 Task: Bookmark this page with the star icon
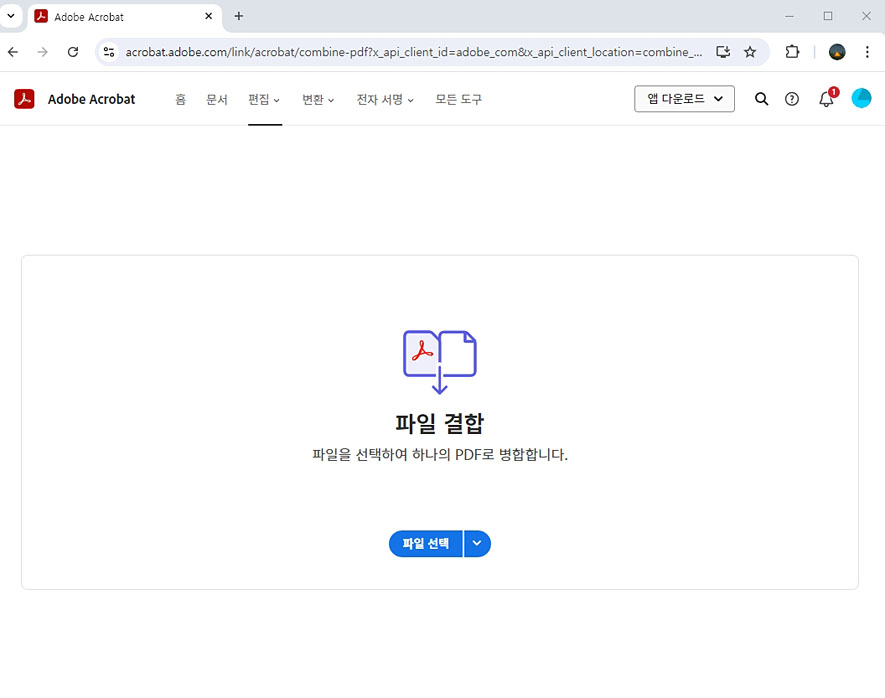pyautogui.click(x=750, y=52)
